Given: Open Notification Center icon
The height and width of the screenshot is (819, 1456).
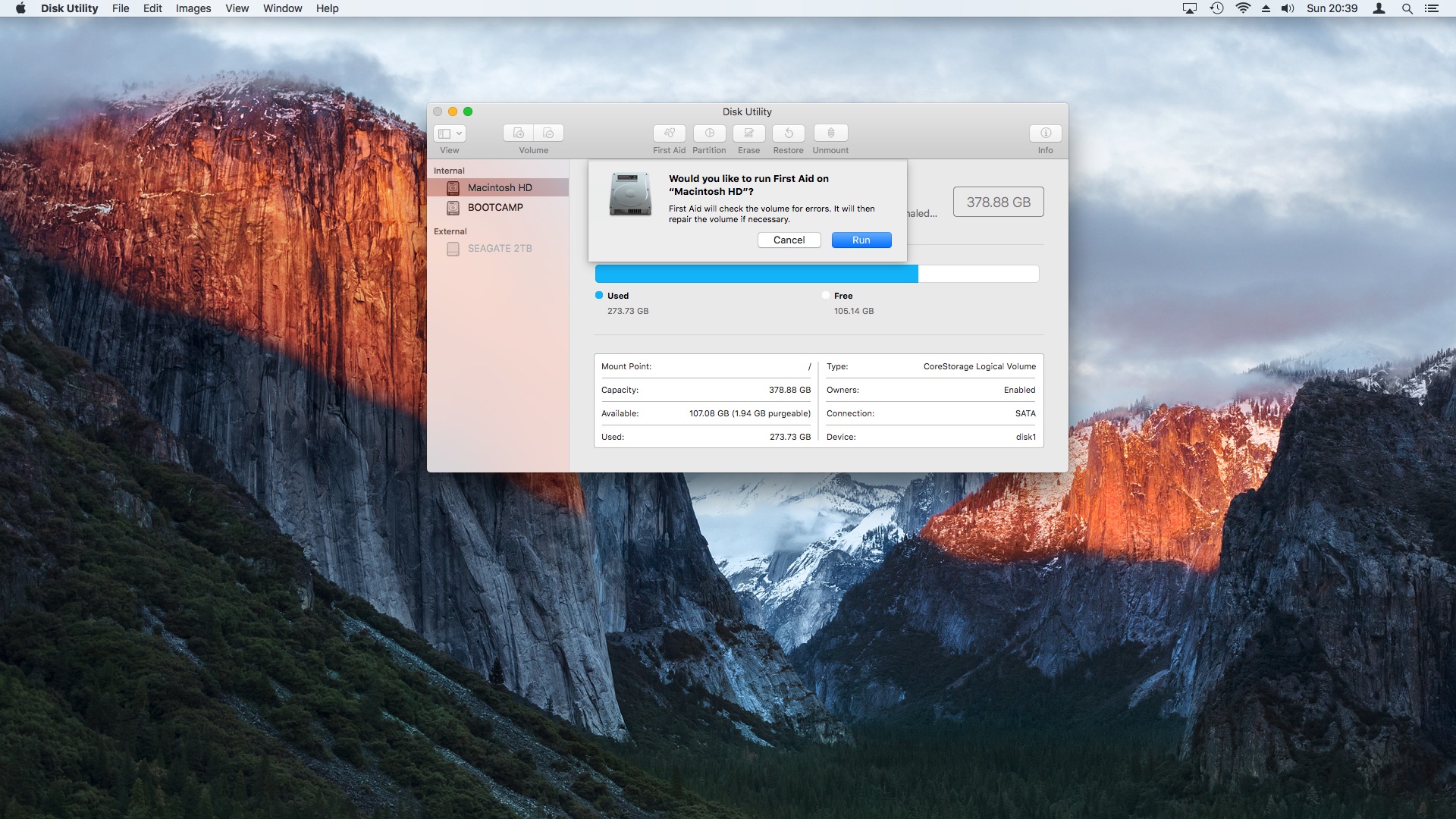Looking at the screenshot, I should (x=1431, y=8).
